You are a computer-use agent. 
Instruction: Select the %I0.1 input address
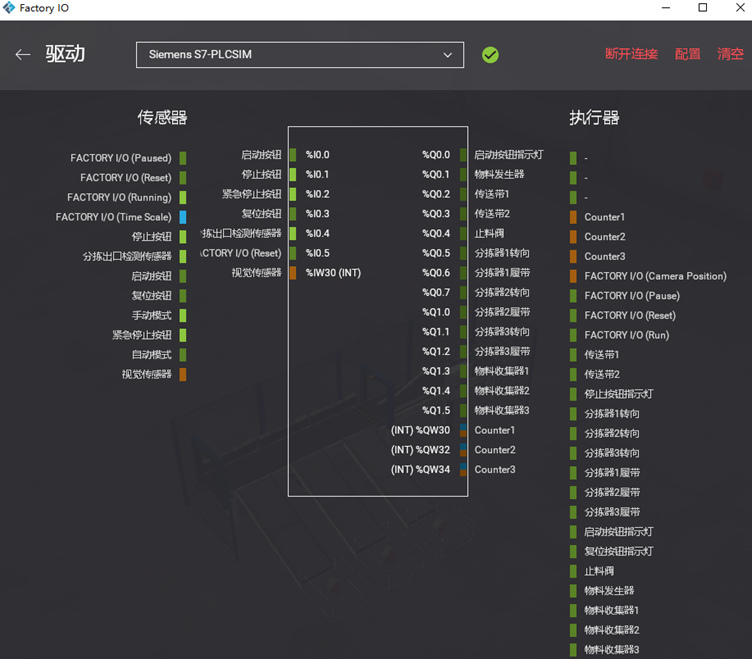[x=317, y=174]
